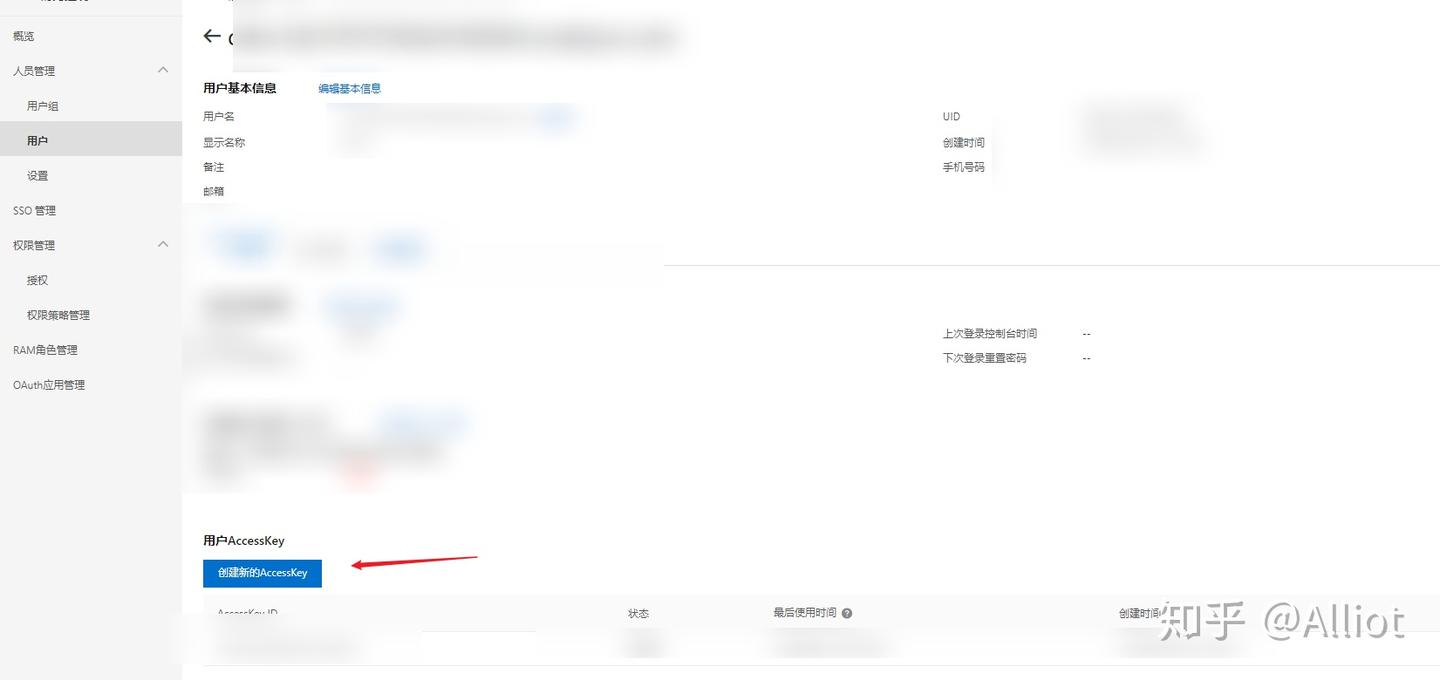The image size is (1440, 680).
Task: Go to SSO 管理
Action: click(x=34, y=211)
